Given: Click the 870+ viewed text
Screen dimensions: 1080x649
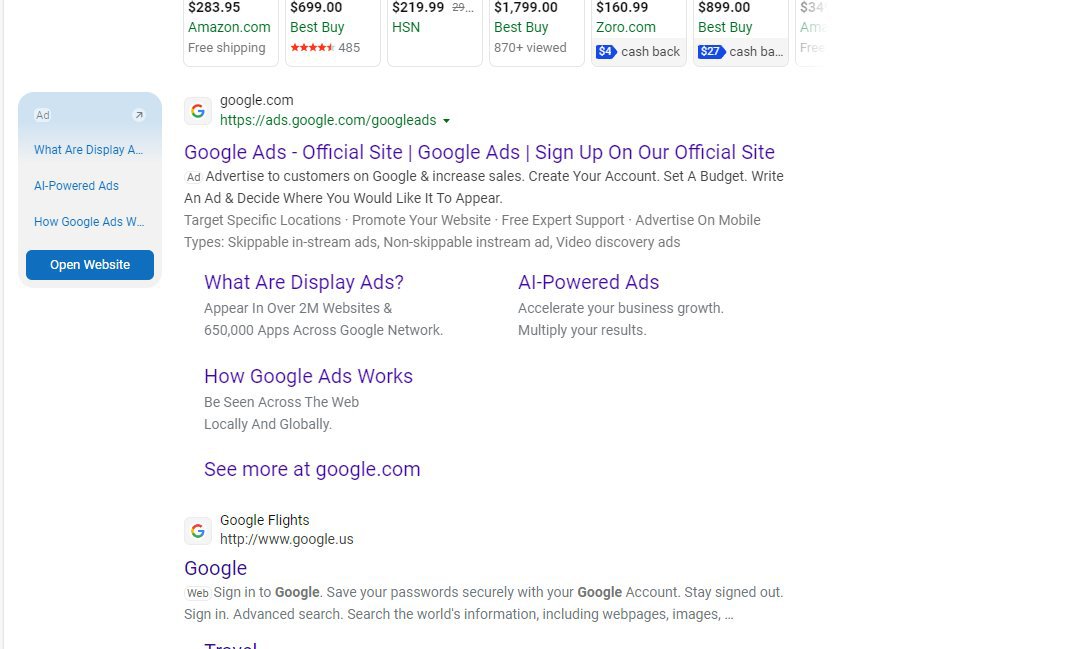Looking at the screenshot, I should pos(530,48).
